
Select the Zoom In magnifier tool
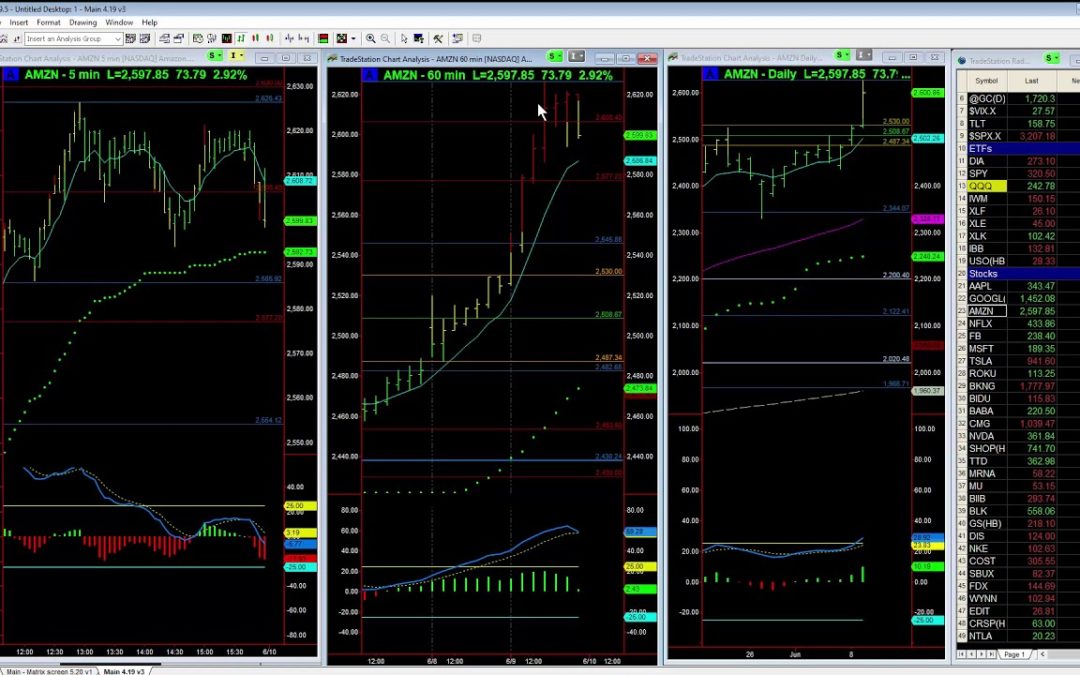(371, 39)
